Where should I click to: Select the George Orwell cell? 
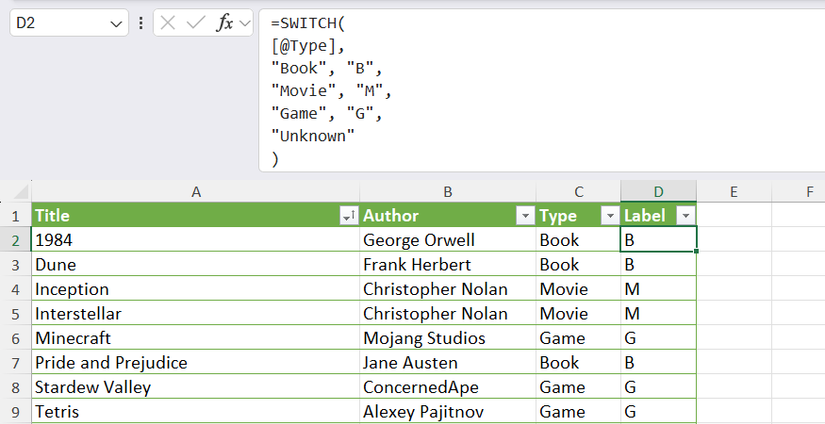[x=448, y=240]
